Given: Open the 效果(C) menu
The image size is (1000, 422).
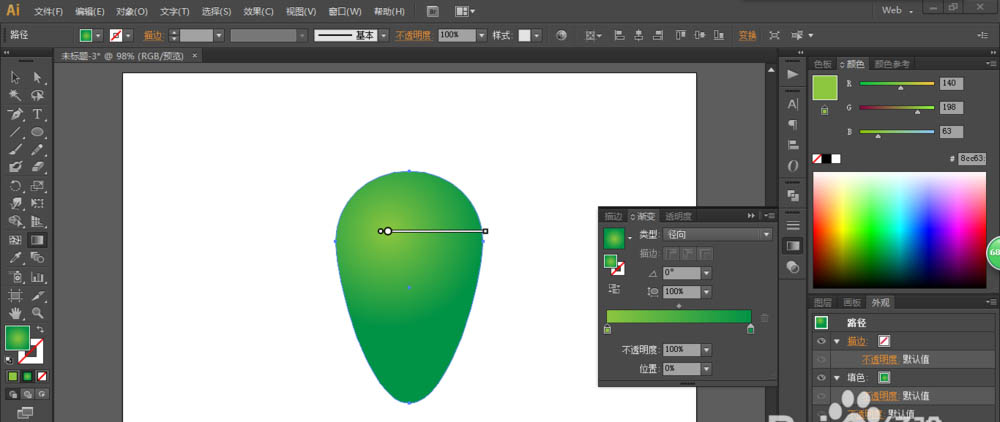Looking at the screenshot, I should click(x=258, y=11).
